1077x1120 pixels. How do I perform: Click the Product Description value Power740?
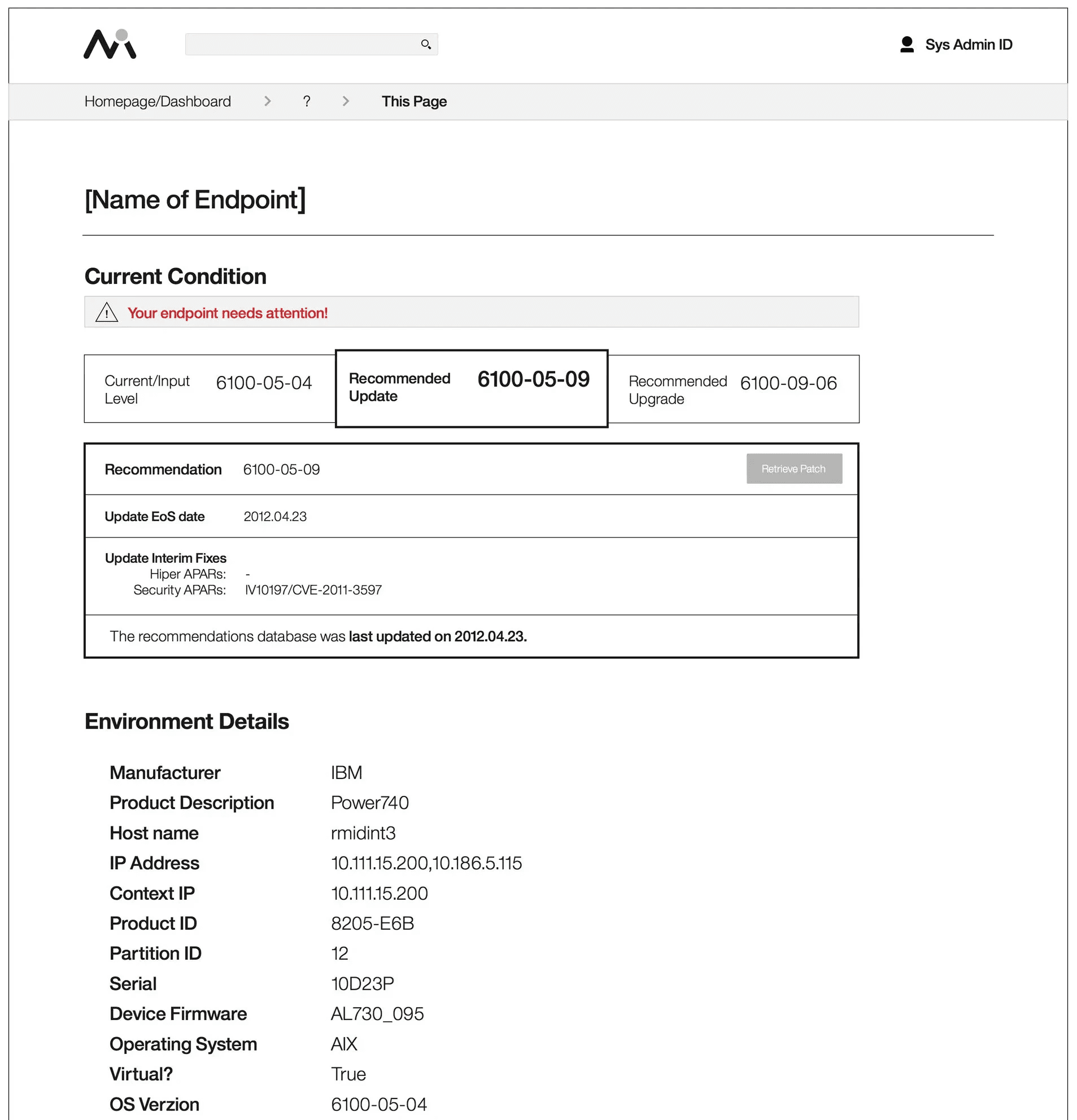point(370,803)
